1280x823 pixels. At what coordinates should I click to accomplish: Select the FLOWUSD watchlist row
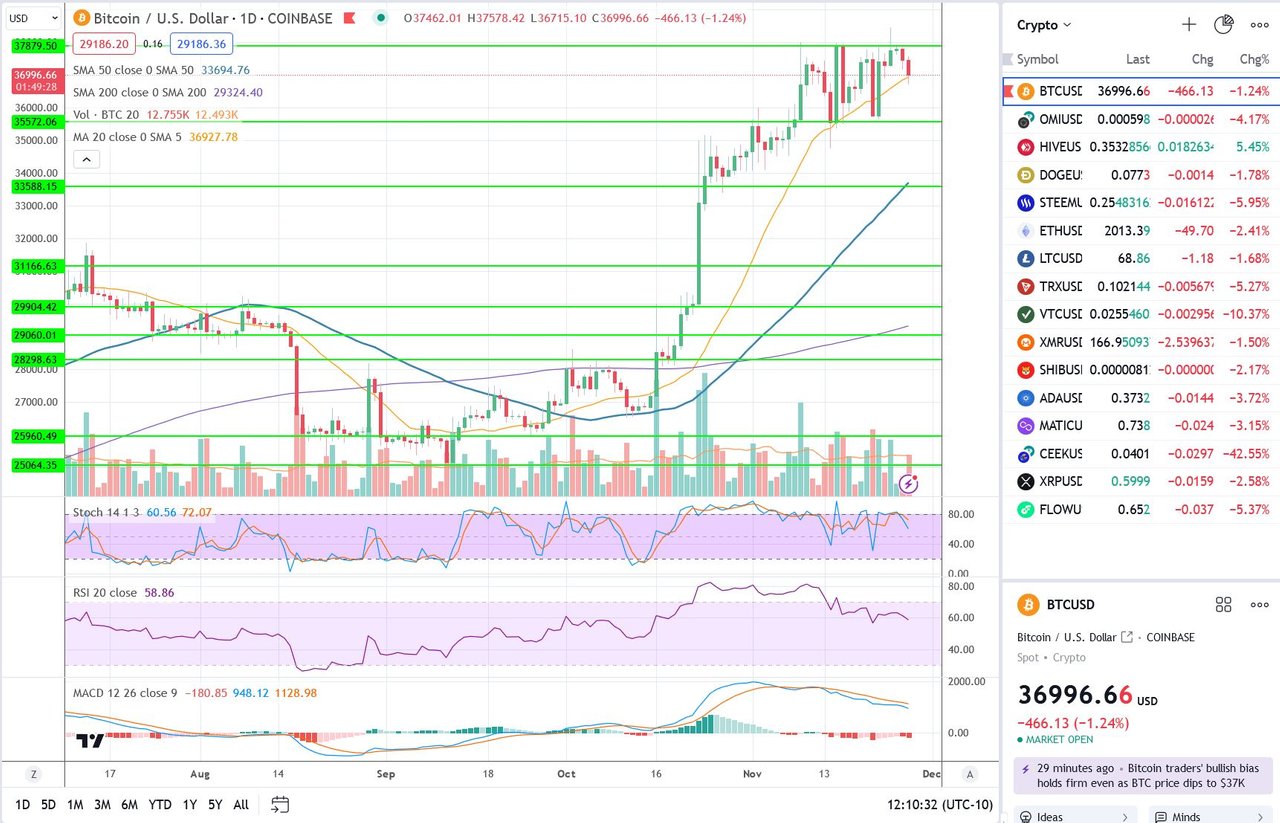click(x=1141, y=509)
